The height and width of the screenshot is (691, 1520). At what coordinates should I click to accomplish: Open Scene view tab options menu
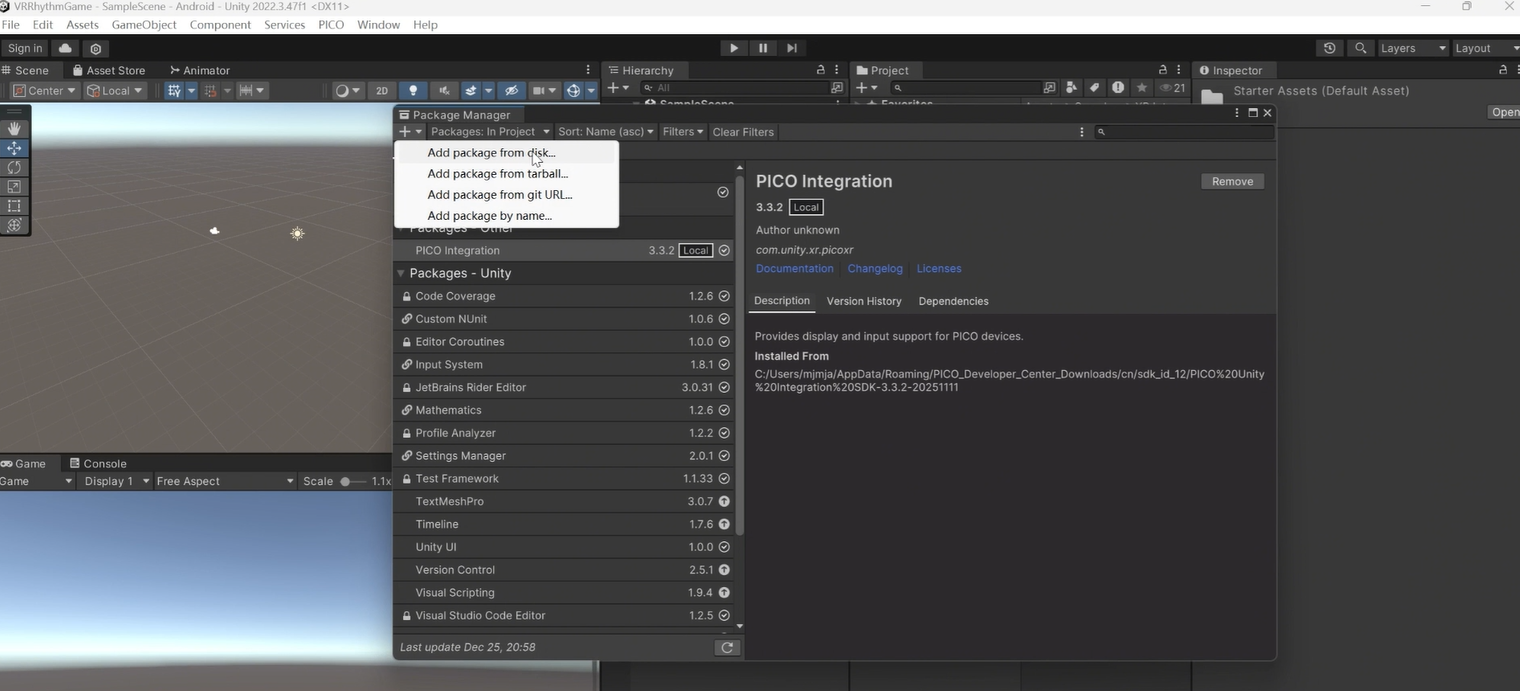(x=588, y=70)
